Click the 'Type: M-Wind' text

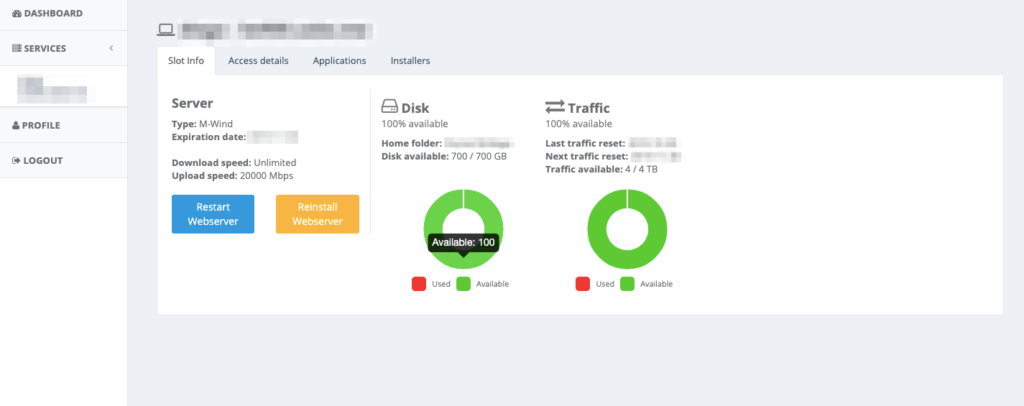(202, 124)
